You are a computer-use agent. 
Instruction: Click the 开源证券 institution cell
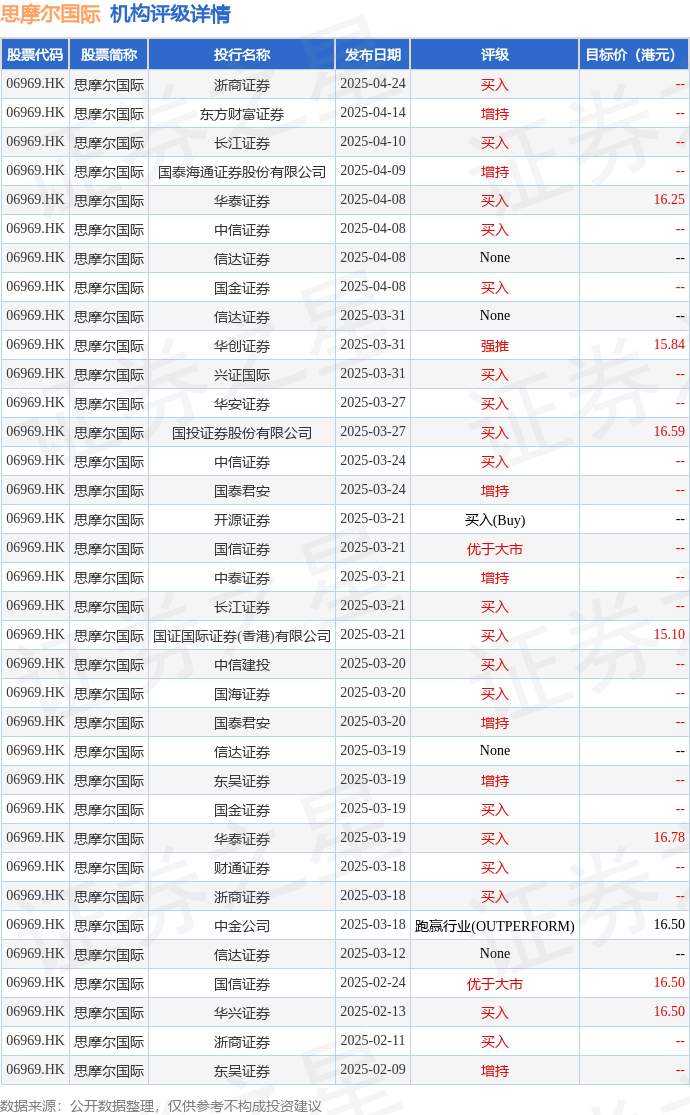click(242, 520)
